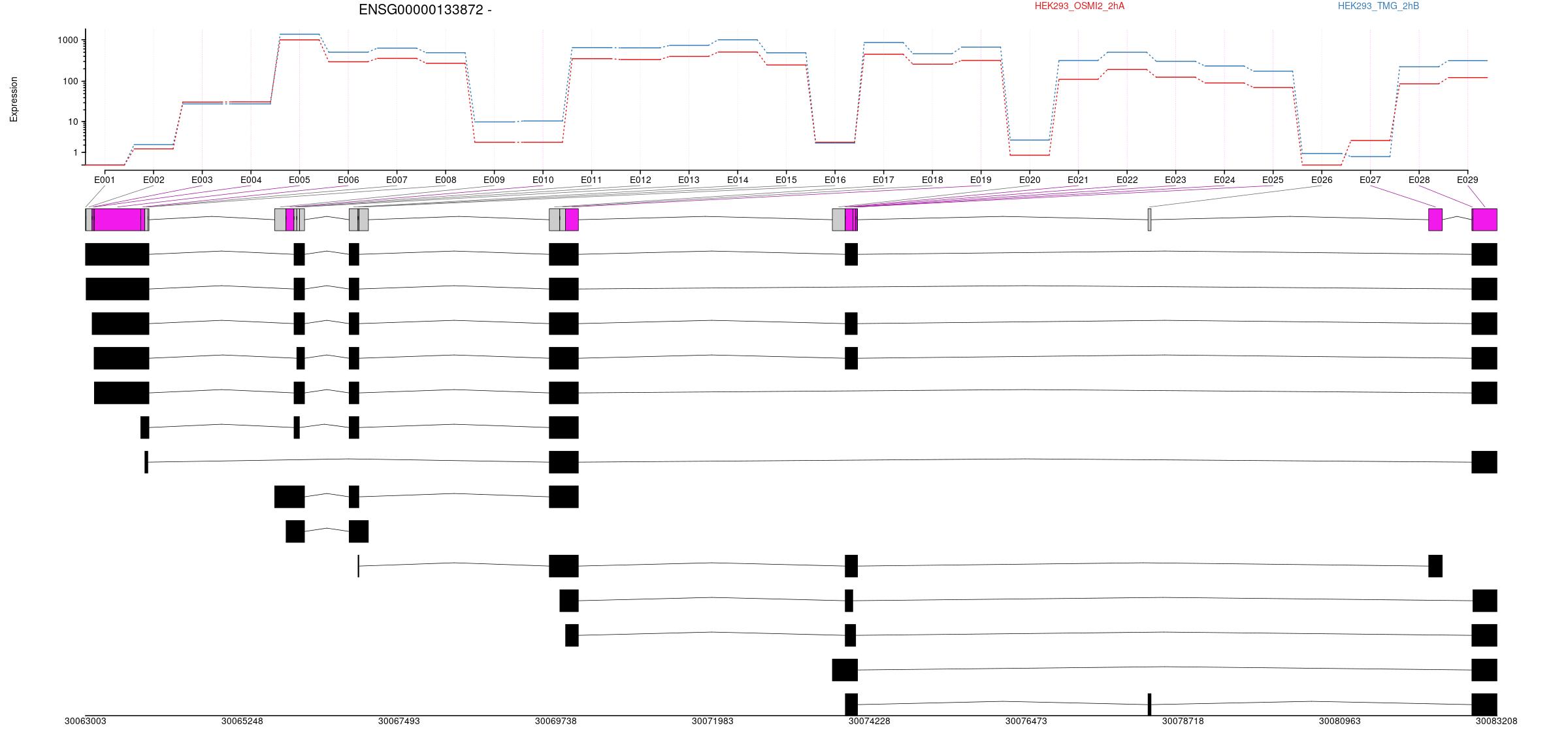Click genomic coordinate 30071983
This screenshot has height=732, width=1568.
click(x=713, y=722)
